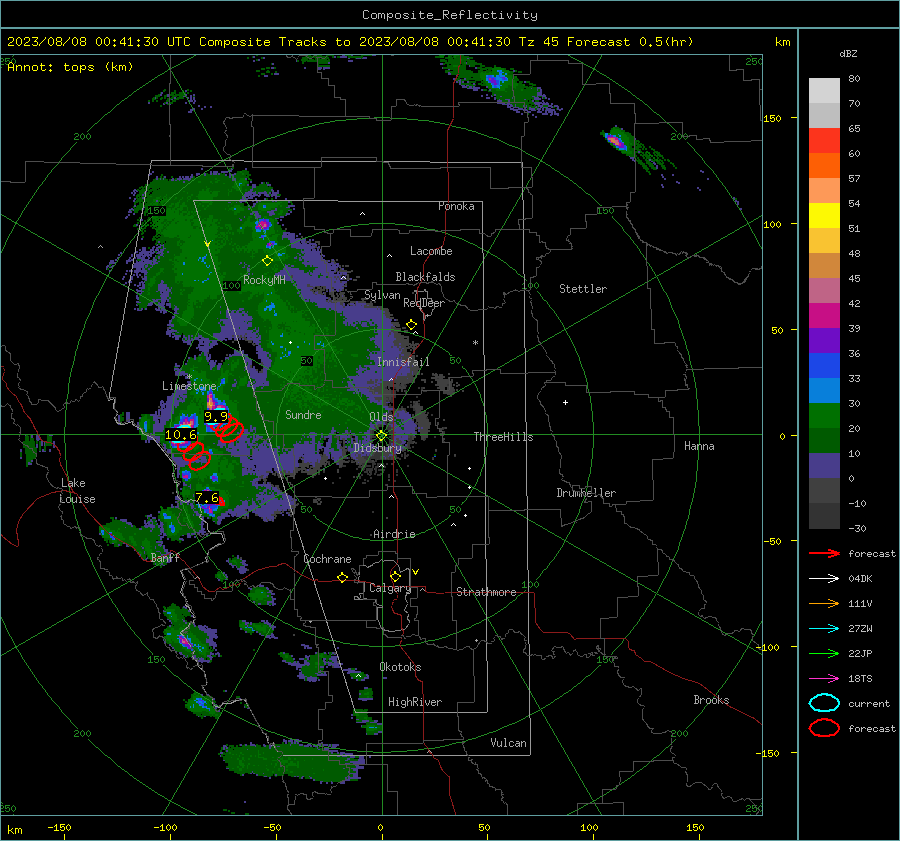900x841 pixels.
Task: Click the Lacombe town label
Action: pyautogui.click(x=431, y=251)
